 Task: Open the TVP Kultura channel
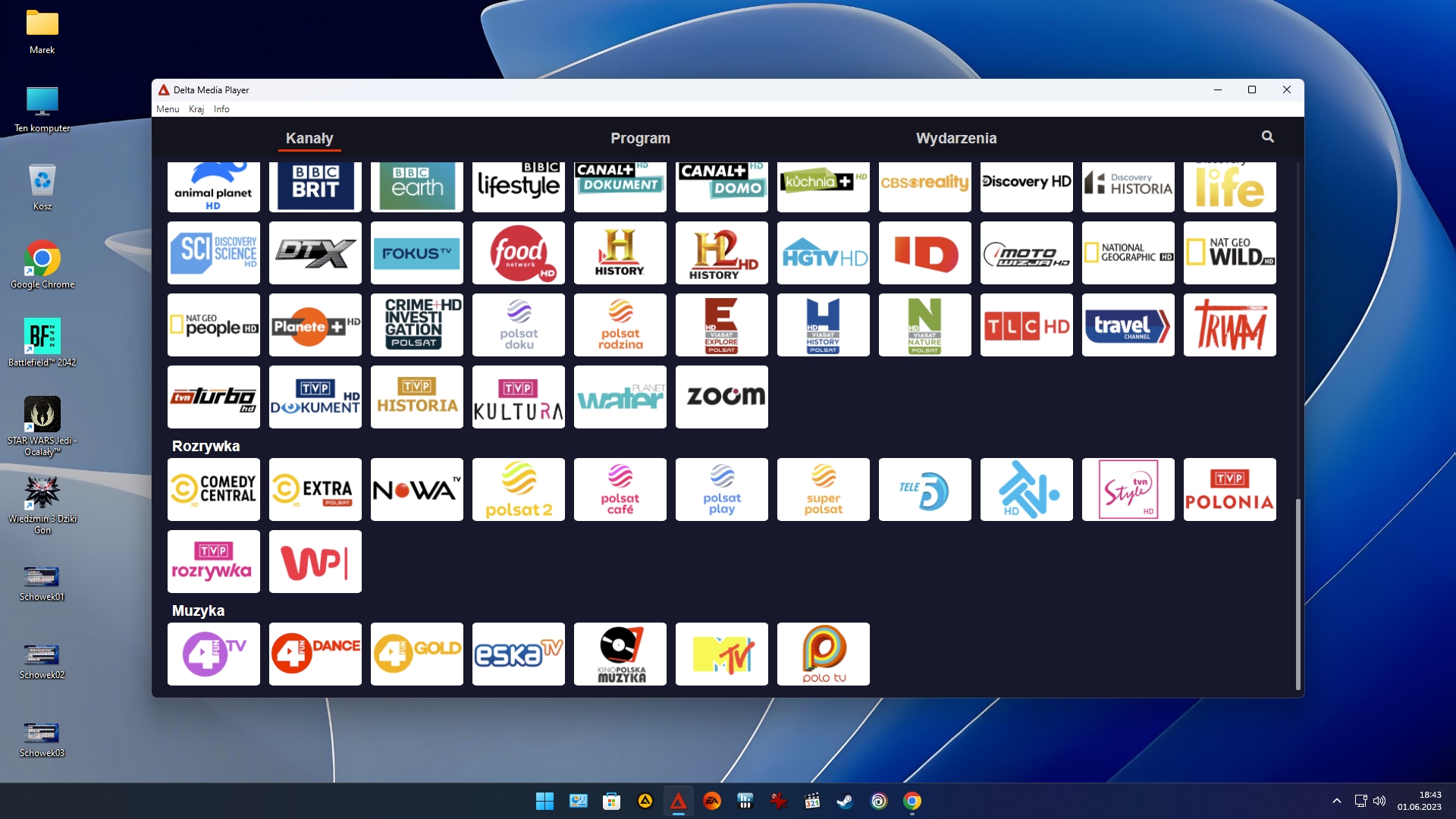518,397
